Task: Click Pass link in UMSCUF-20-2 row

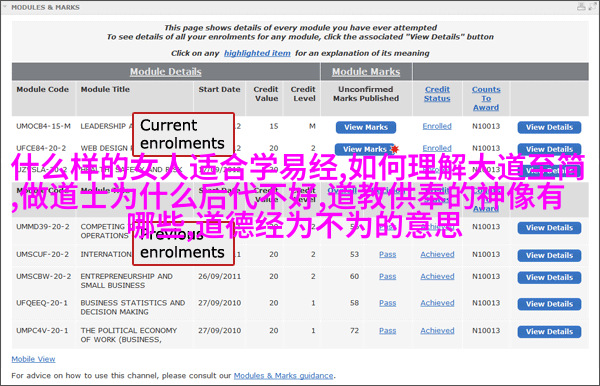Action: (x=388, y=254)
